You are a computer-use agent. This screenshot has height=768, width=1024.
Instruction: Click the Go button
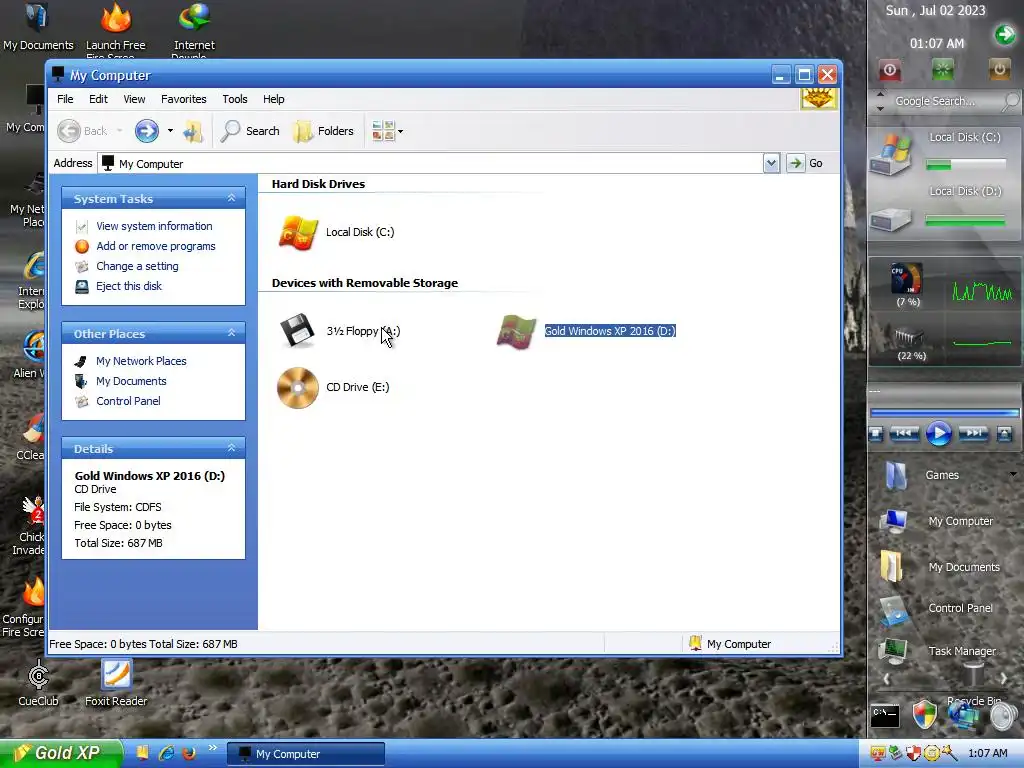click(x=805, y=163)
